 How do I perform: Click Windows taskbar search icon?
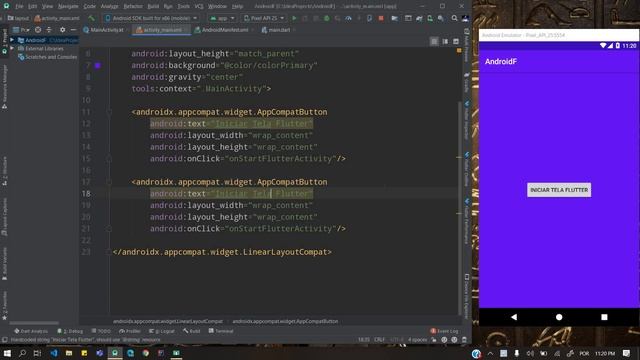click(x=22, y=353)
